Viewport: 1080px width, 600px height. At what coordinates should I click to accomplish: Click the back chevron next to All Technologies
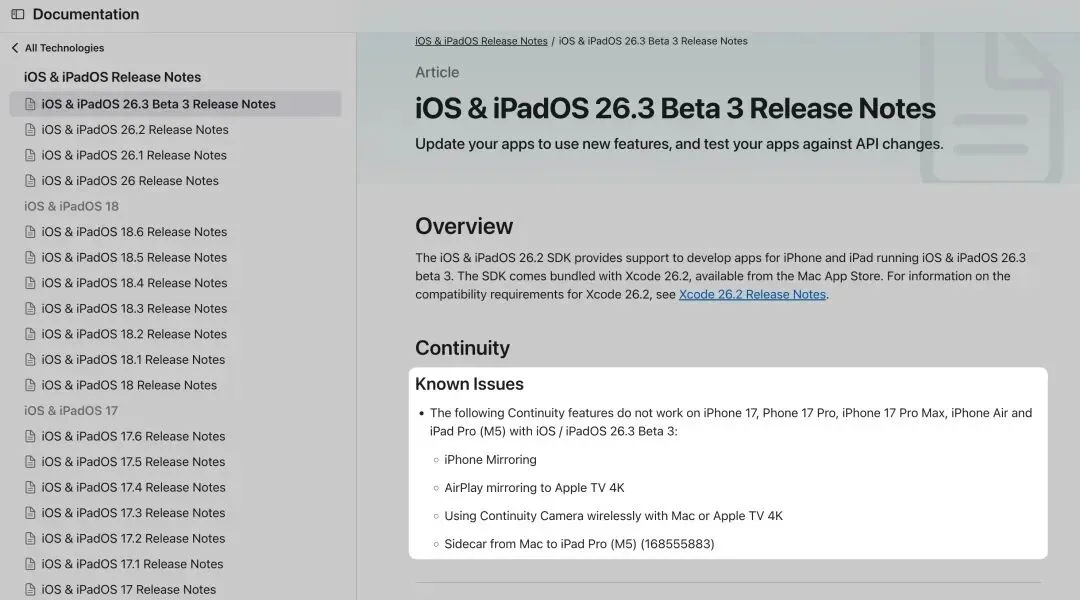coord(15,48)
